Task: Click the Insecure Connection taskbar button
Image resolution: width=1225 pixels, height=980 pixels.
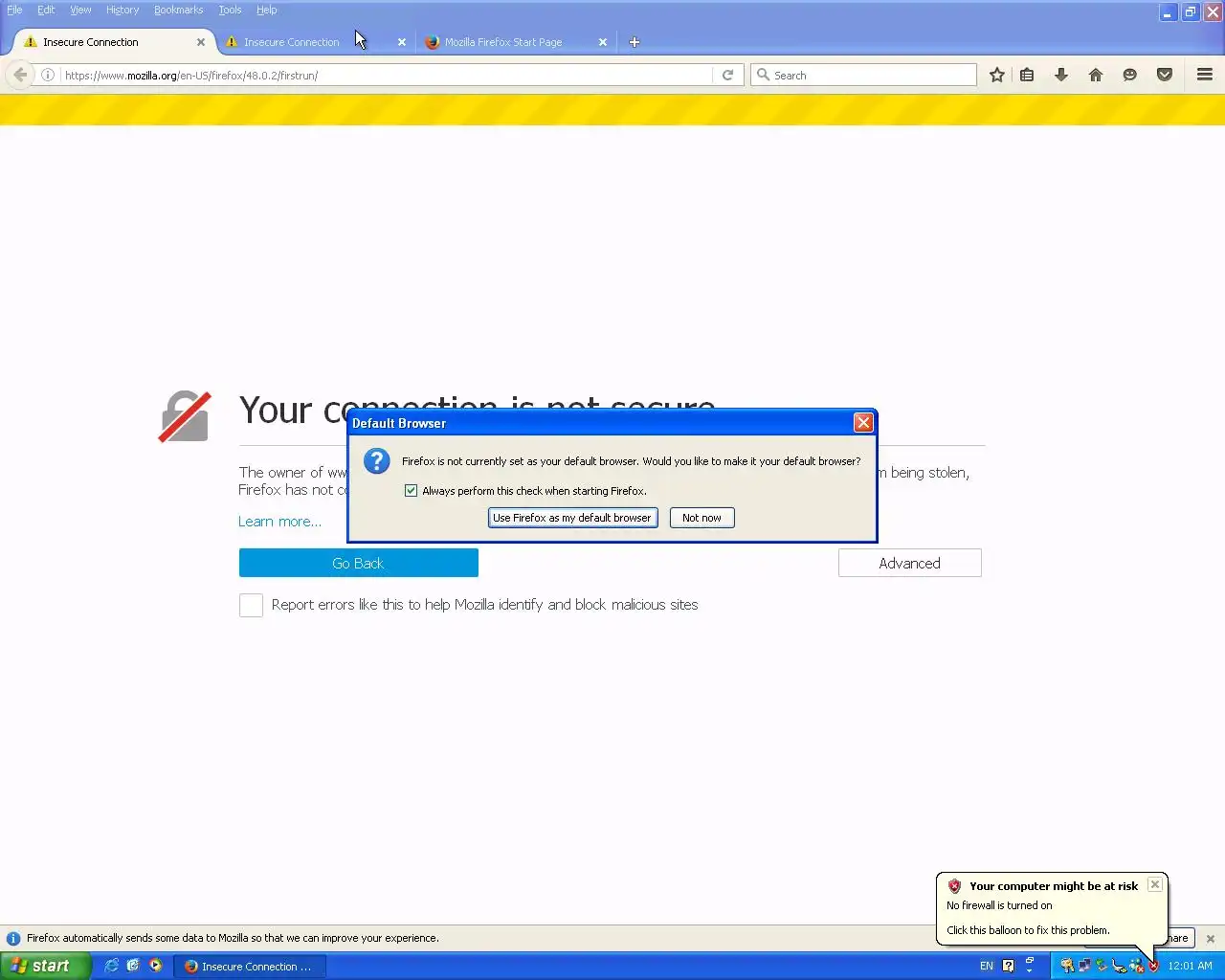Action: tap(250, 967)
